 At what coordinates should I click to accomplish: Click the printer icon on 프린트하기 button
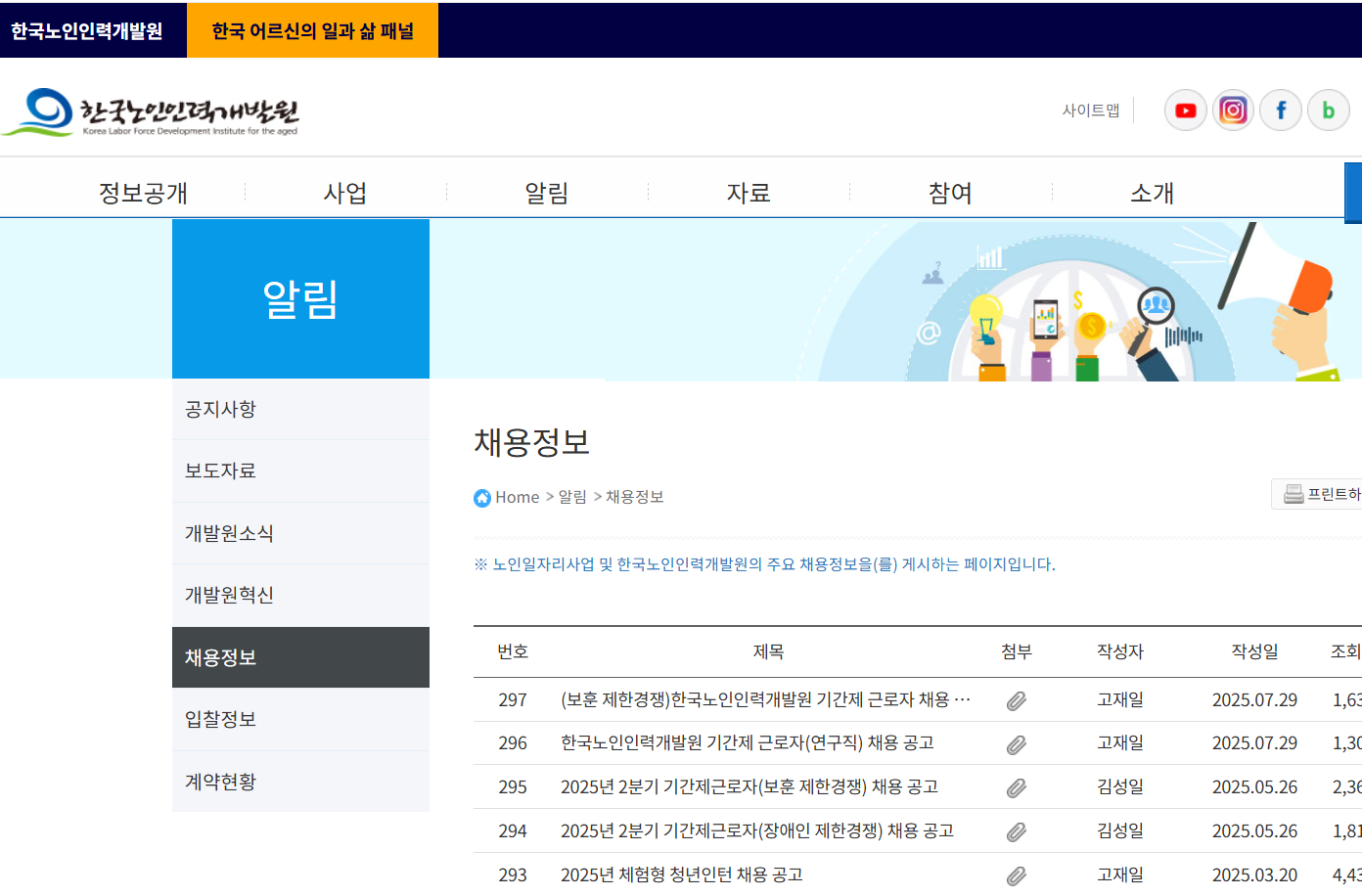coord(1292,494)
